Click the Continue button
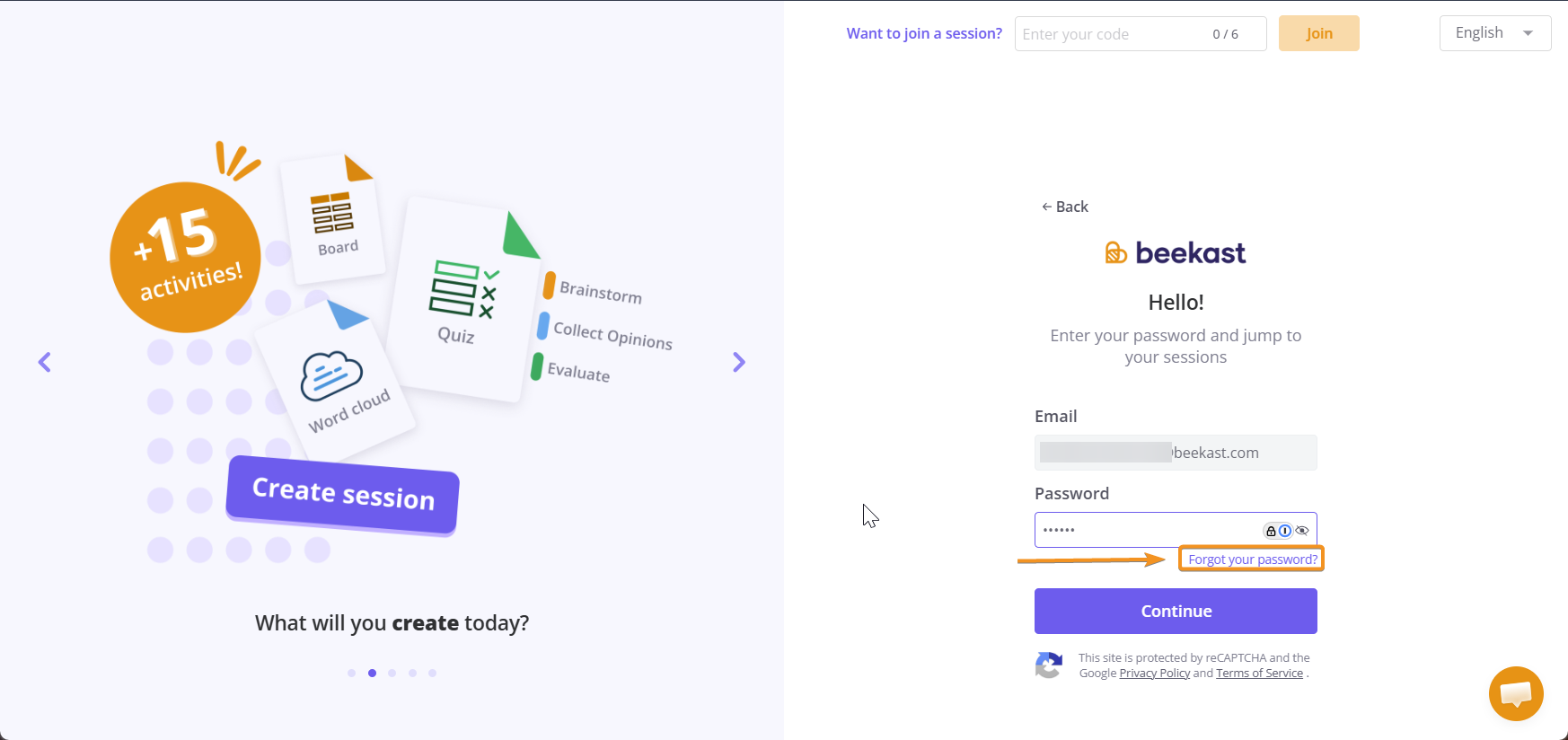Screen dimensions: 1568x740 (x=1176, y=611)
